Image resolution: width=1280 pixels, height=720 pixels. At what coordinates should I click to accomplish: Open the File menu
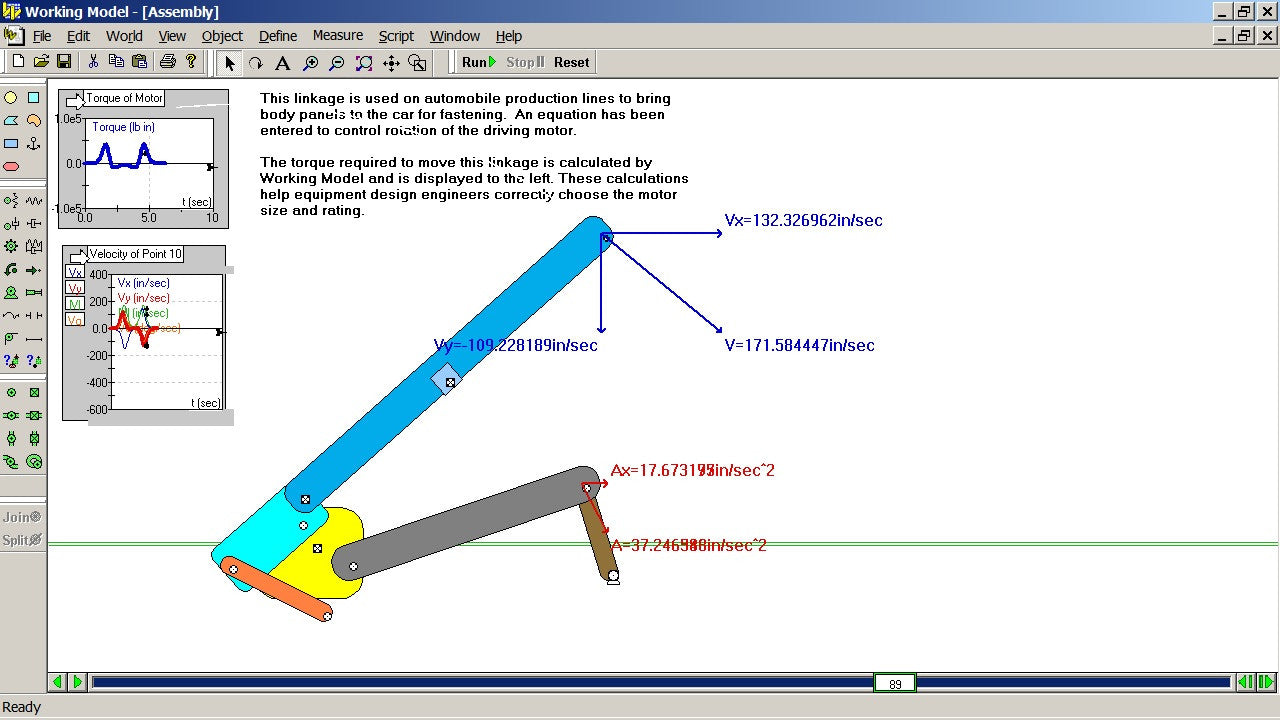42,36
